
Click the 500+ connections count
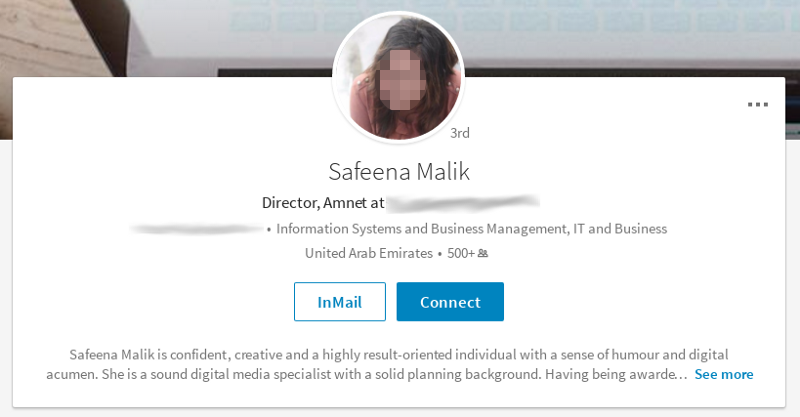tap(460, 254)
